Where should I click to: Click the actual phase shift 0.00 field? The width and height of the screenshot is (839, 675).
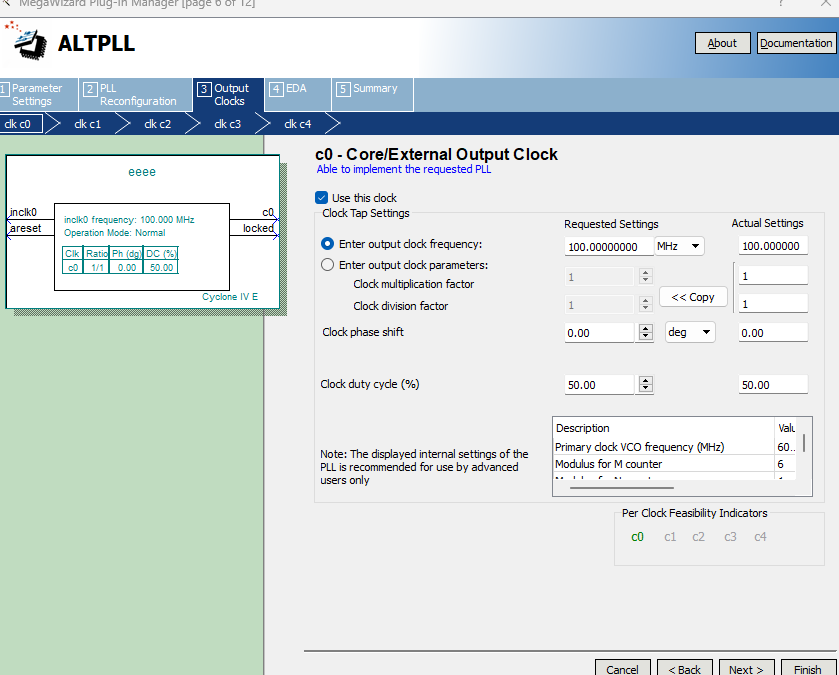pyautogui.click(x=773, y=333)
